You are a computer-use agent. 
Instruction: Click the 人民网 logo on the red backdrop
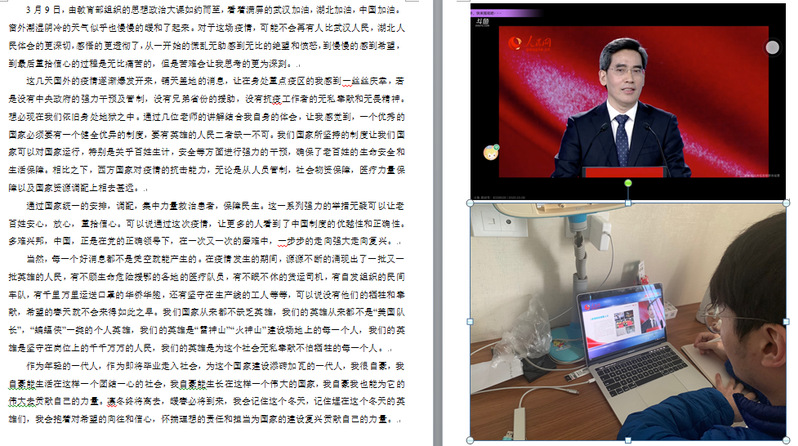(x=529, y=43)
